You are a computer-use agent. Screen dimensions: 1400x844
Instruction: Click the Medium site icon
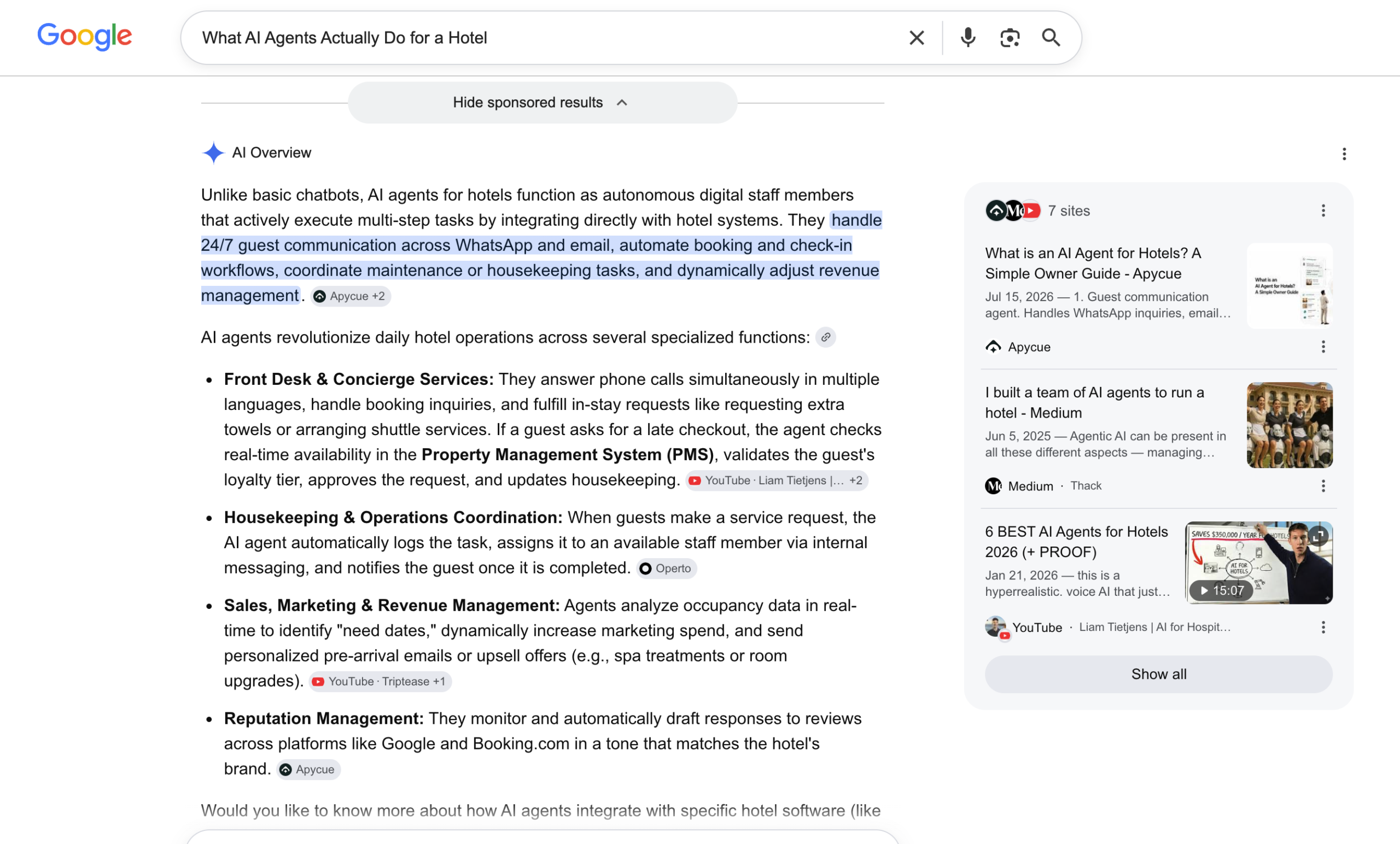click(x=993, y=486)
